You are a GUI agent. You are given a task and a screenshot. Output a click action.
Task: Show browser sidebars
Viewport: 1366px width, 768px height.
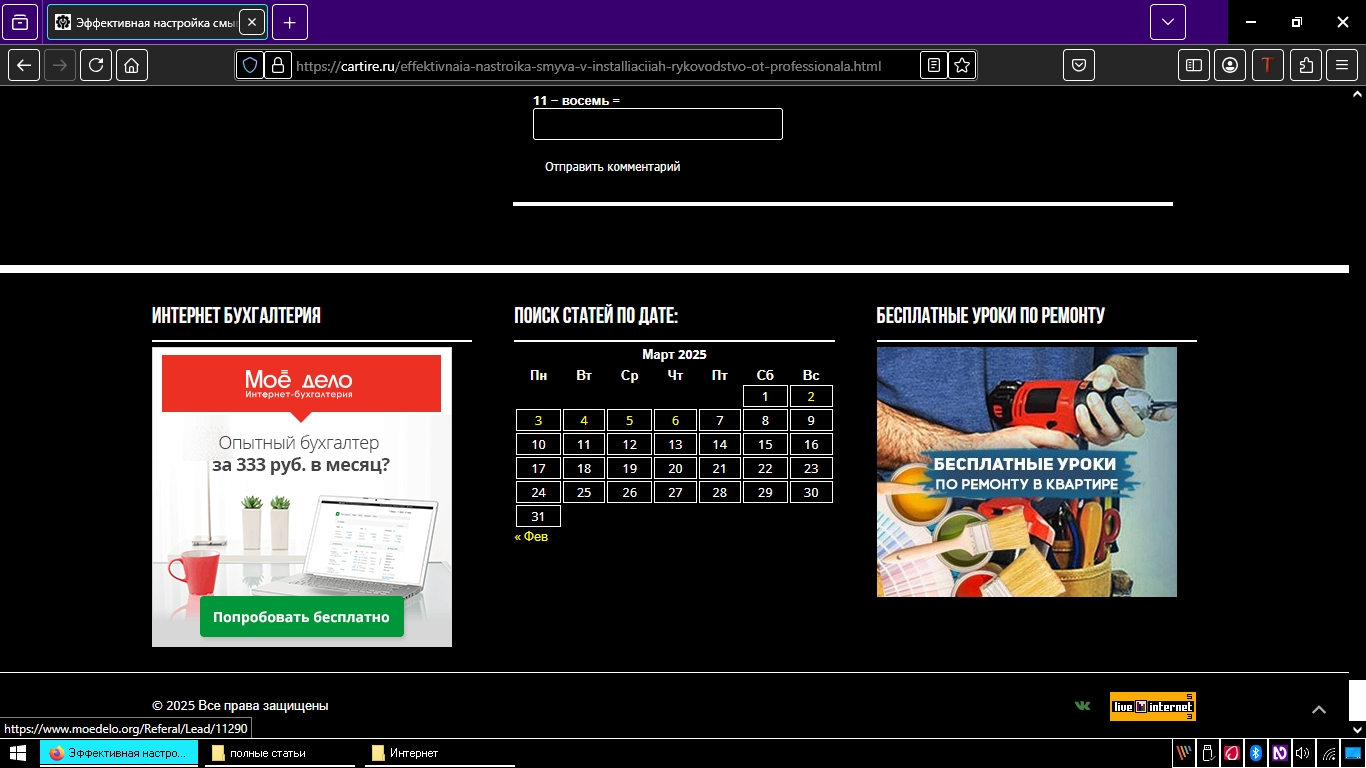(x=1194, y=65)
